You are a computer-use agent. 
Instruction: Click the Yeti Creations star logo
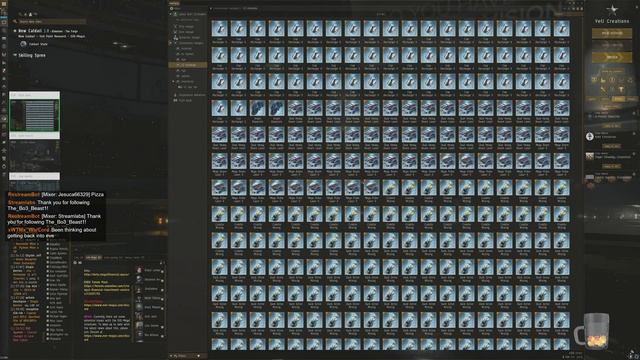612,10
